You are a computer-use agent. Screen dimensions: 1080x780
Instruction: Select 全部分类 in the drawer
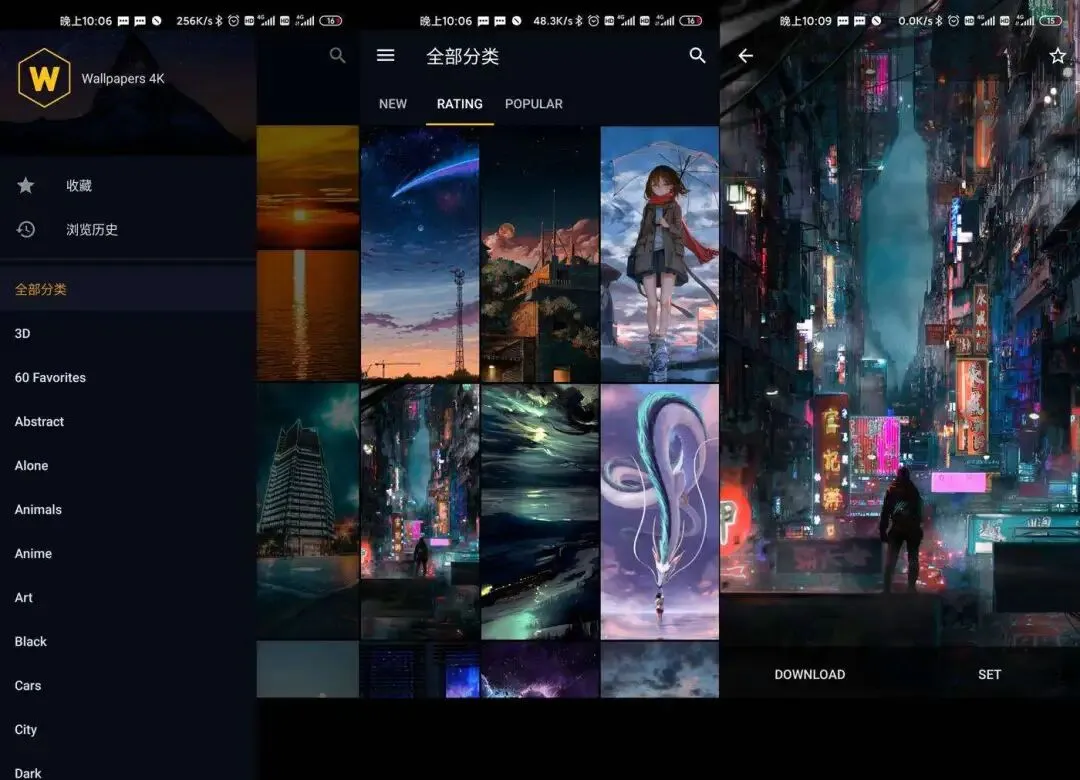click(x=128, y=289)
